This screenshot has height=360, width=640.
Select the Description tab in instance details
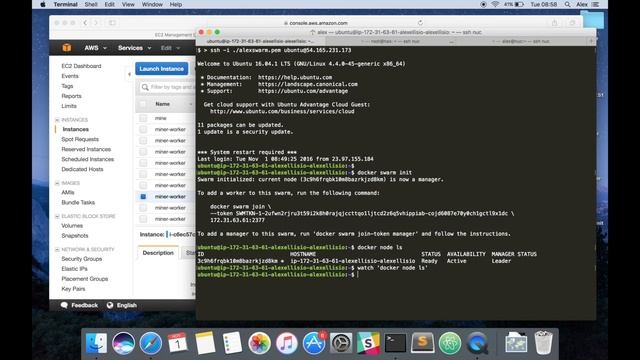(158, 253)
